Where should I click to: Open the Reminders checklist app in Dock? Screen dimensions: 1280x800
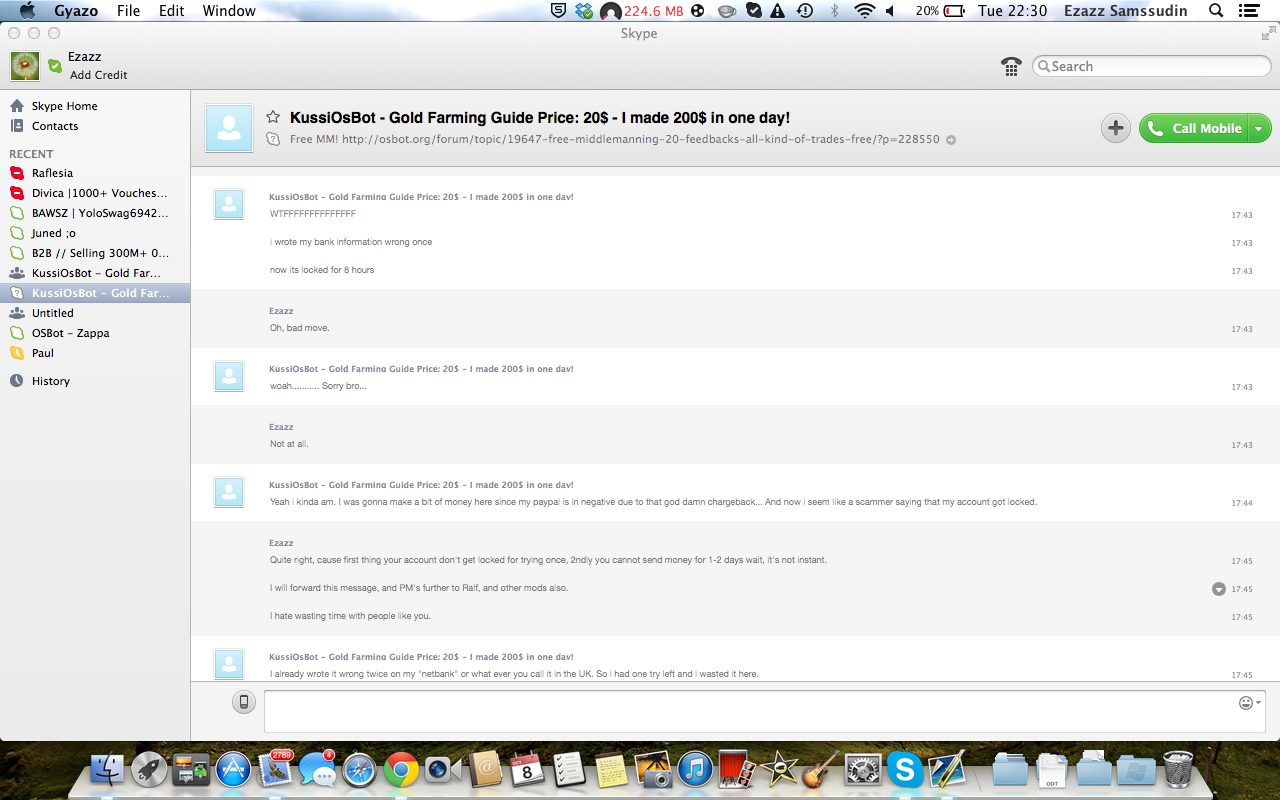[x=569, y=770]
